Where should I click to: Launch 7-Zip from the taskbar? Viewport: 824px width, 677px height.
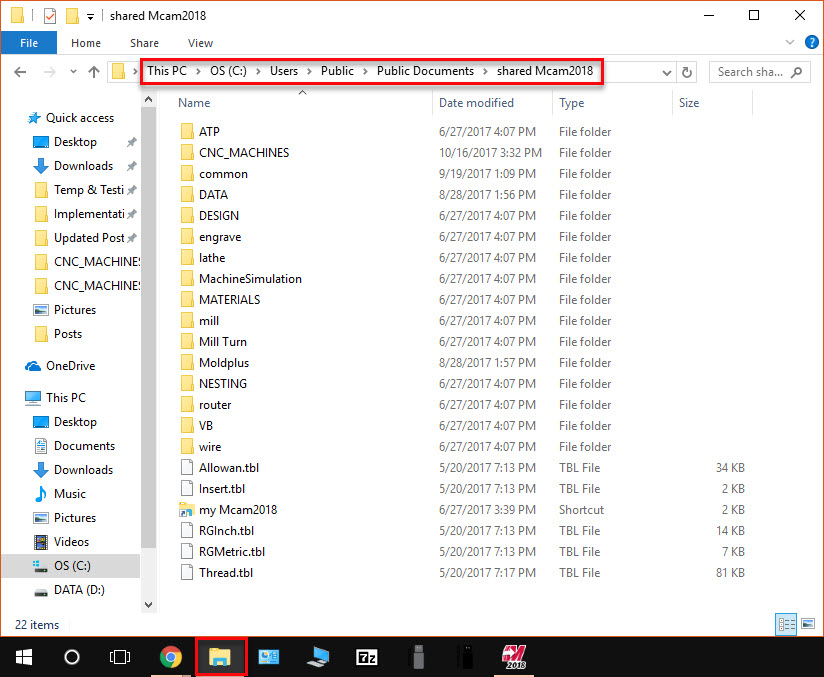366,657
